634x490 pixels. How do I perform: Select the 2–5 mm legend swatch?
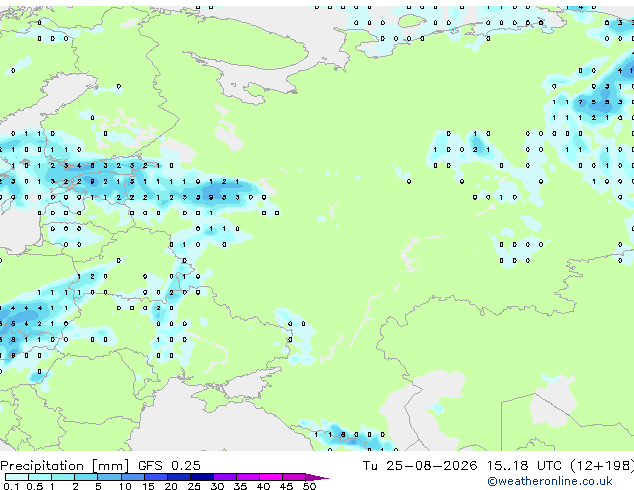[86, 477]
